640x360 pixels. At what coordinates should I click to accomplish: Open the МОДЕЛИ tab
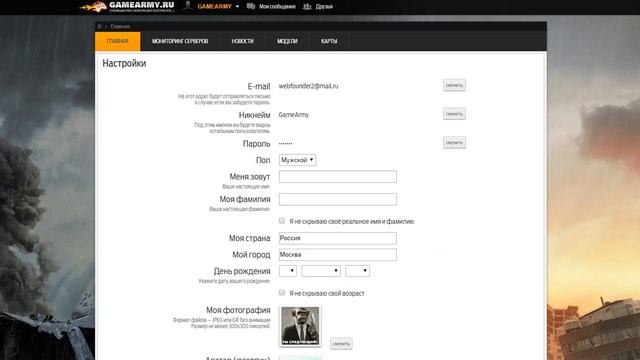coord(287,41)
